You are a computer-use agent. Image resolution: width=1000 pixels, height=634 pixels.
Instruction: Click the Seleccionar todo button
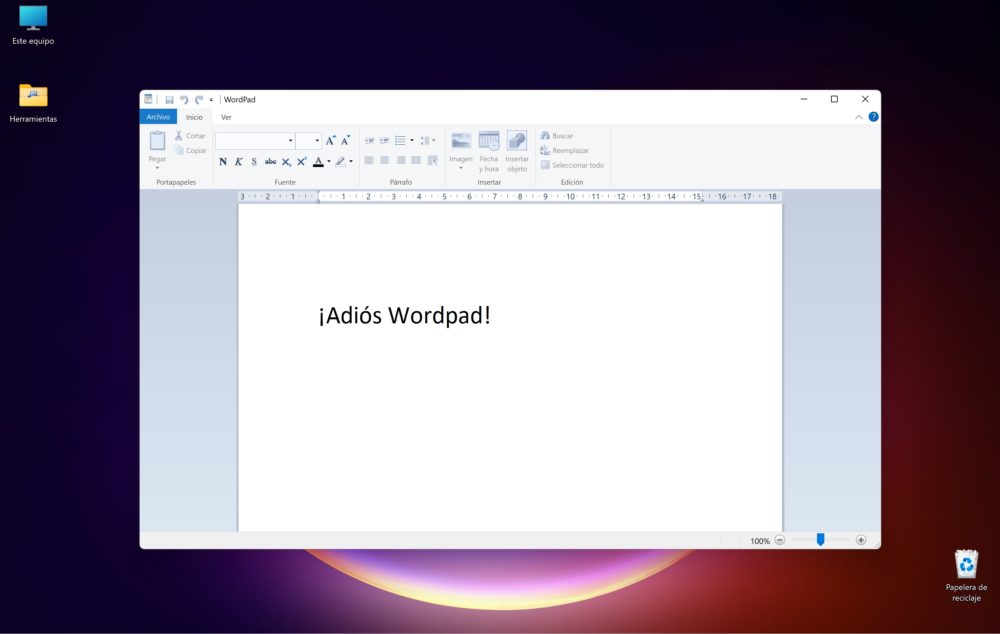pos(572,165)
